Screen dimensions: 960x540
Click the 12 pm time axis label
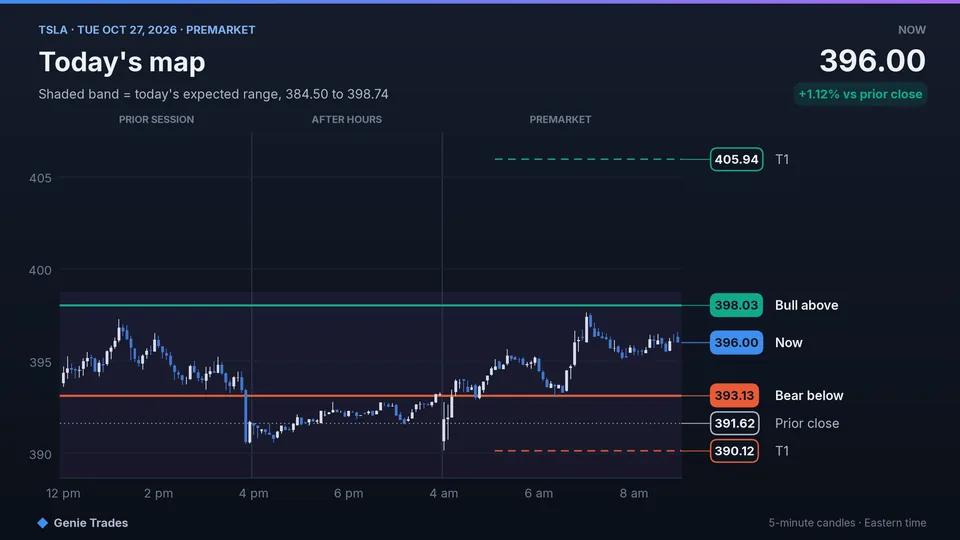point(63,493)
